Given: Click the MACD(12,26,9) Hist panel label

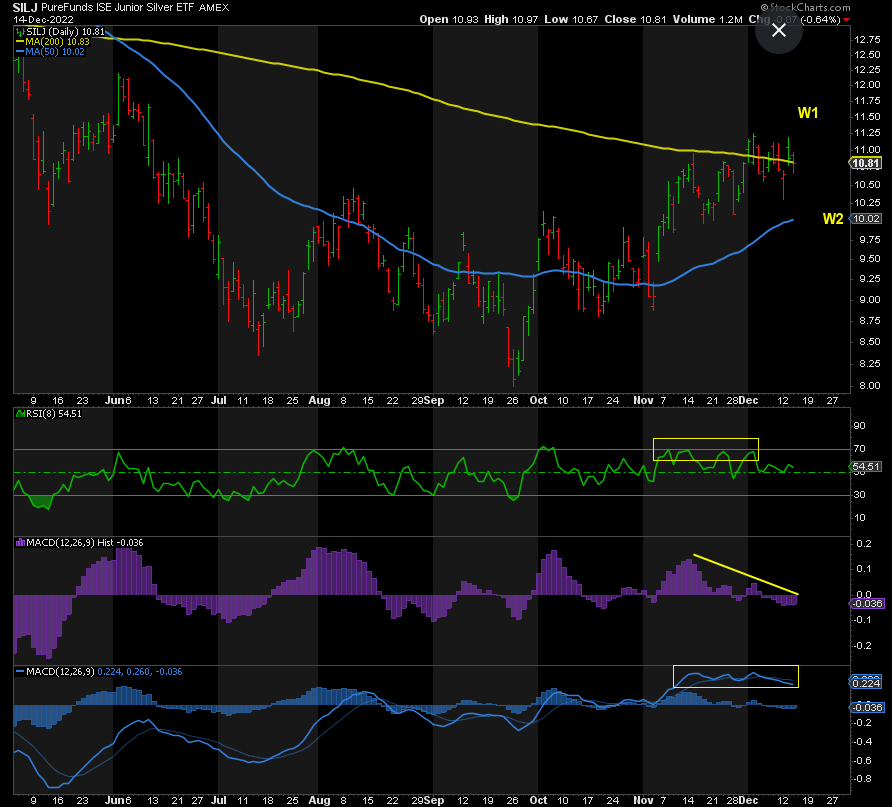Looking at the screenshot, I should click(85, 543).
